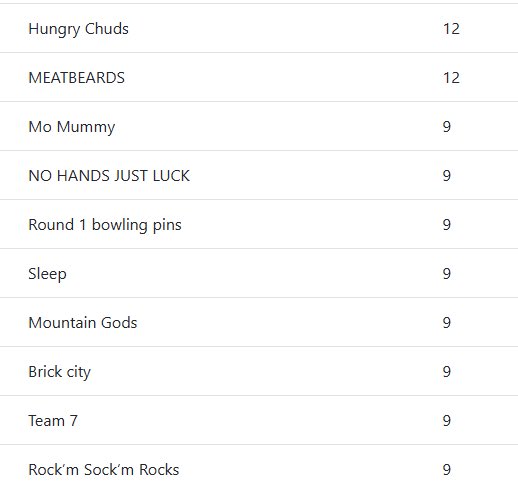Select NO HANDS JUST LUCK team
The height and width of the screenshot is (491, 518).
click(109, 176)
